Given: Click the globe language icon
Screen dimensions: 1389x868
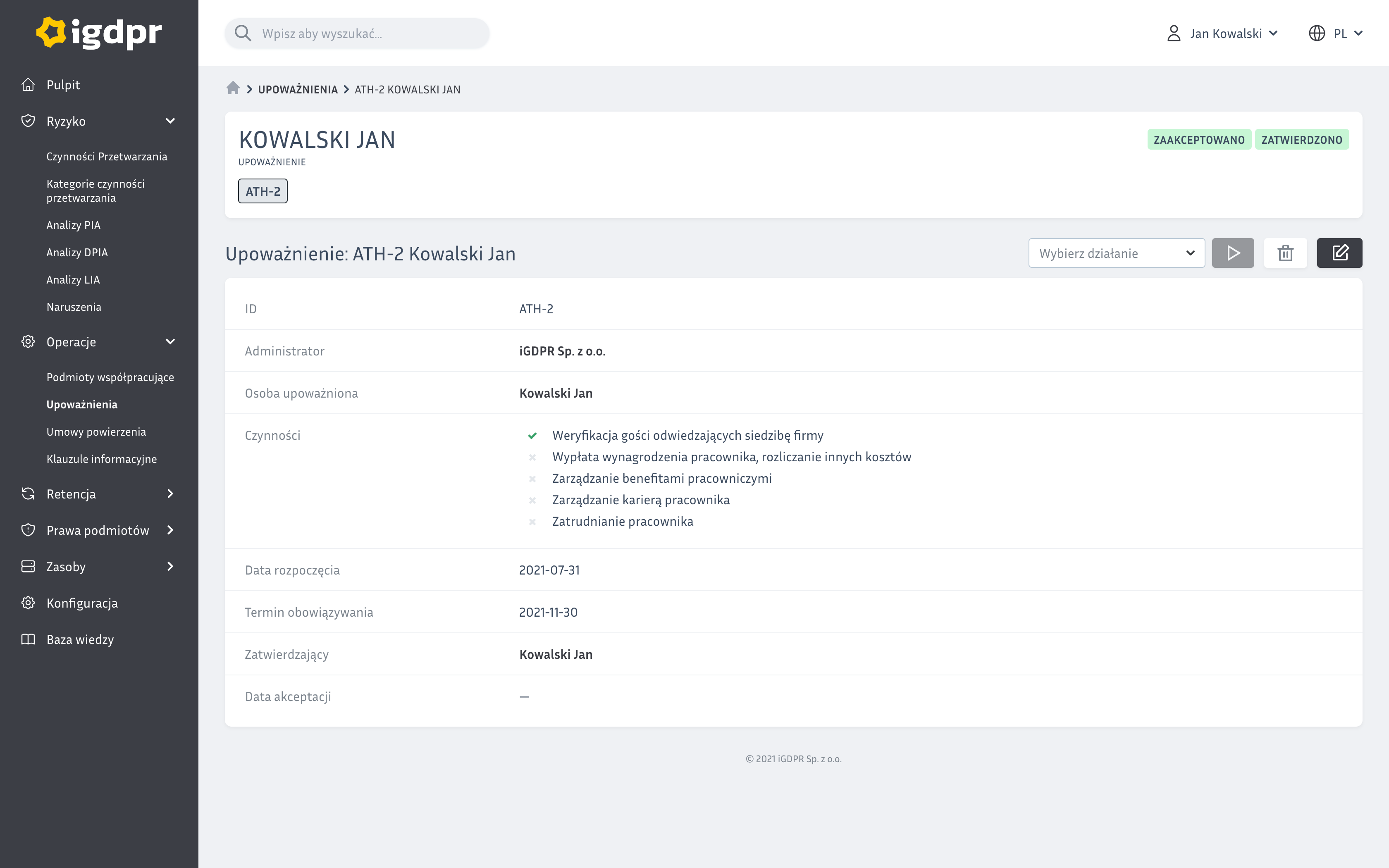Looking at the screenshot, I should pyautogui.click(x=1317, y=33).
